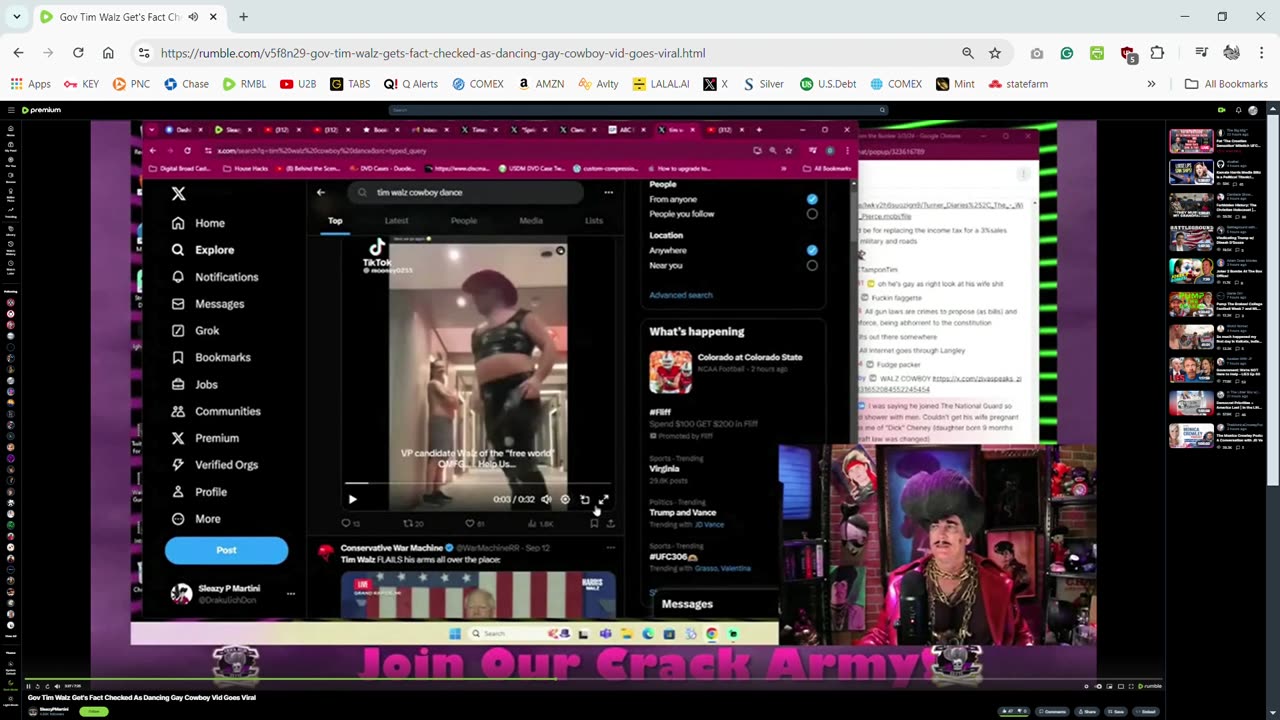
Task: Bookmark this page with the star icon
Action: pyautogui.click(x=995, y=53)
